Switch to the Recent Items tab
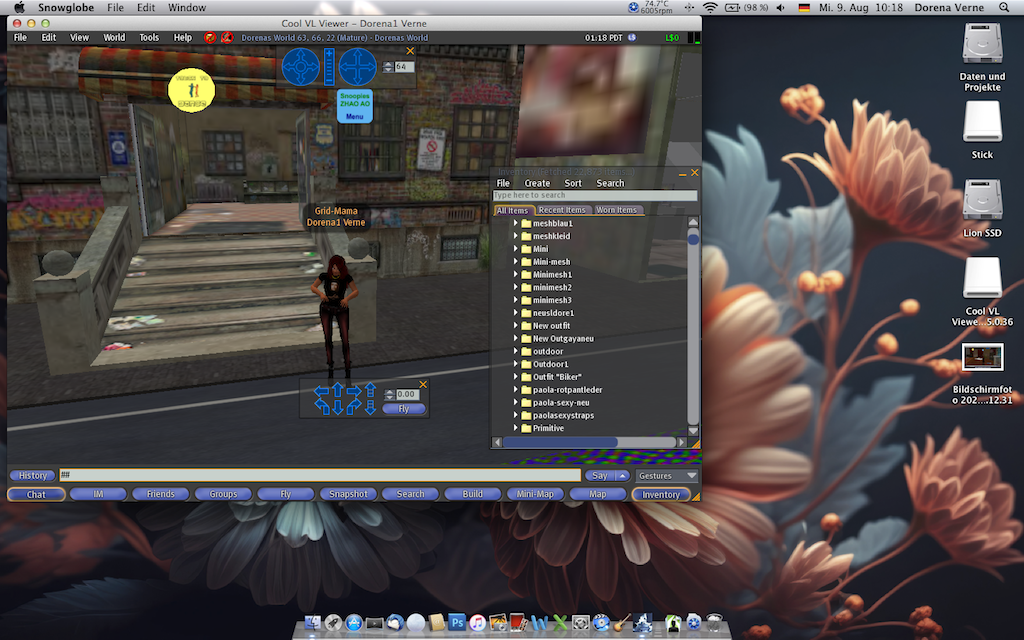The image size is (1024, 640). pyautogui.click(x=563, y=210)
